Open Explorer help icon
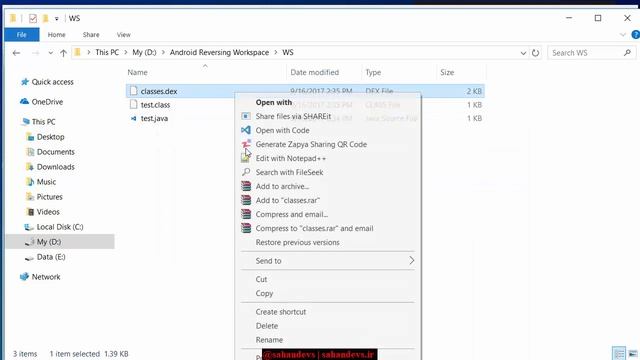 (636, 35)
